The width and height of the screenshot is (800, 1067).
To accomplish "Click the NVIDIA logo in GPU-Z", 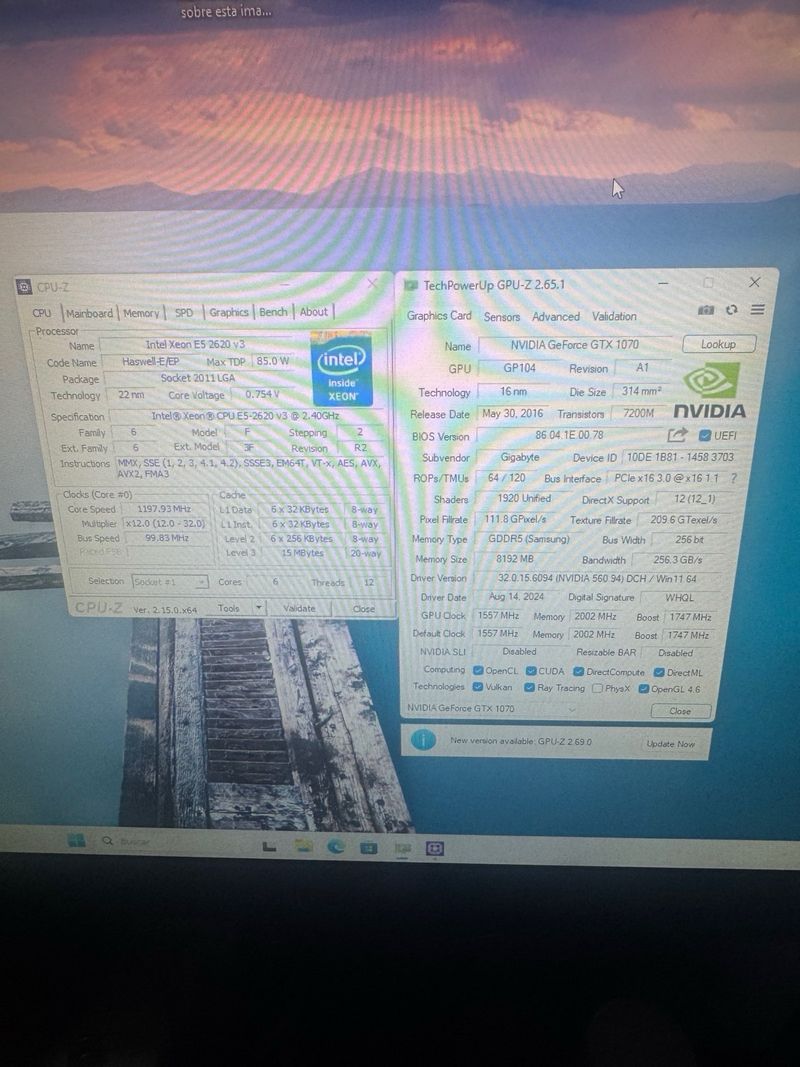I will tap(710, 390).
